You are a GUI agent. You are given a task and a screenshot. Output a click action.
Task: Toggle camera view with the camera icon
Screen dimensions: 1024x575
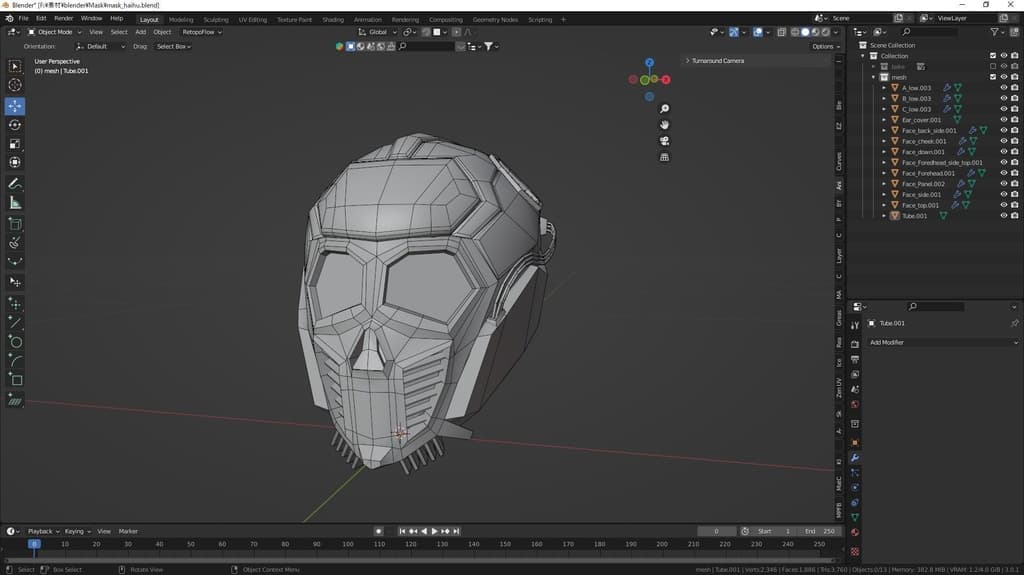pyautogui.click(x=665, y=141)
